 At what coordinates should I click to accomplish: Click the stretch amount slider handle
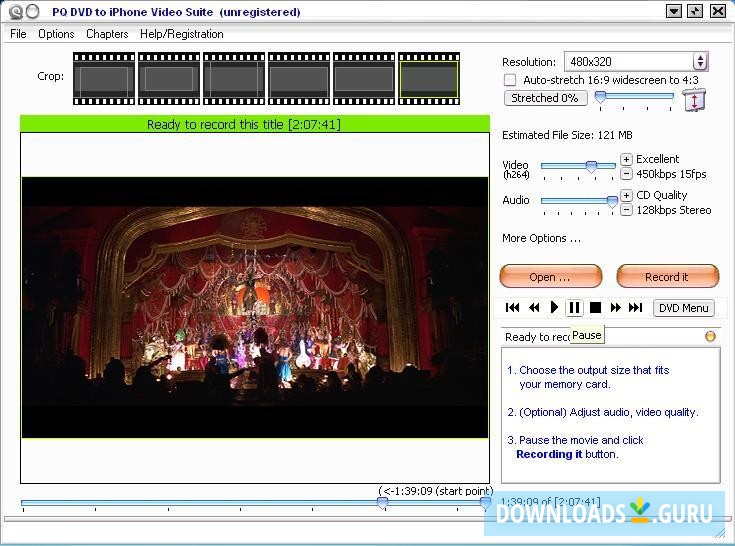[x=600, y=97]
